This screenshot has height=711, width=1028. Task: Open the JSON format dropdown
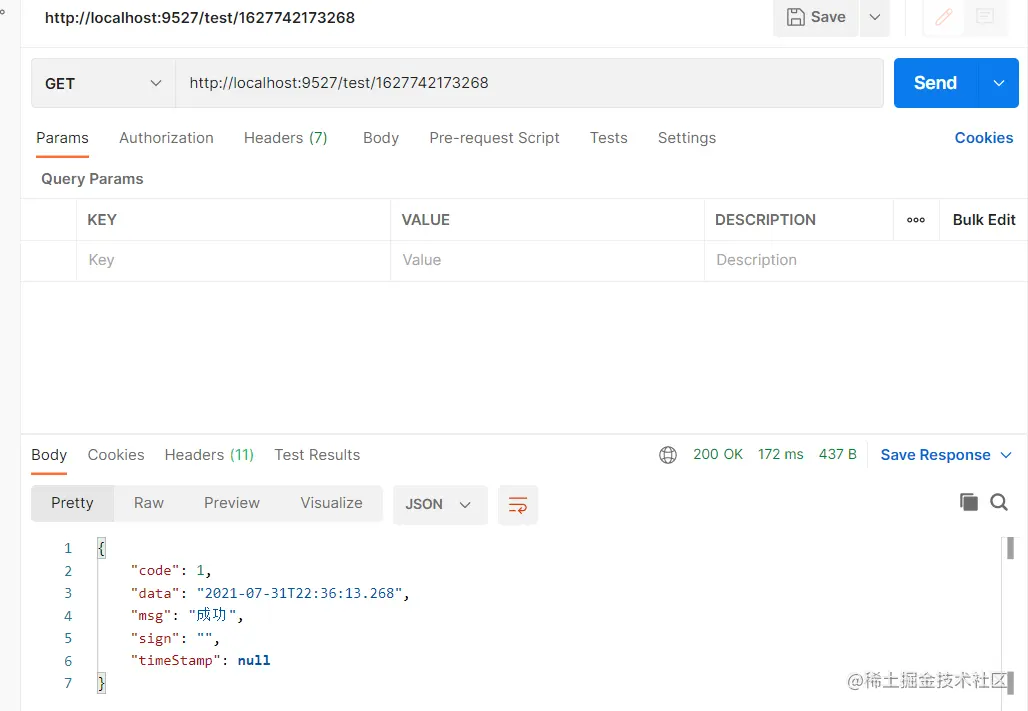tap(438, 504)
